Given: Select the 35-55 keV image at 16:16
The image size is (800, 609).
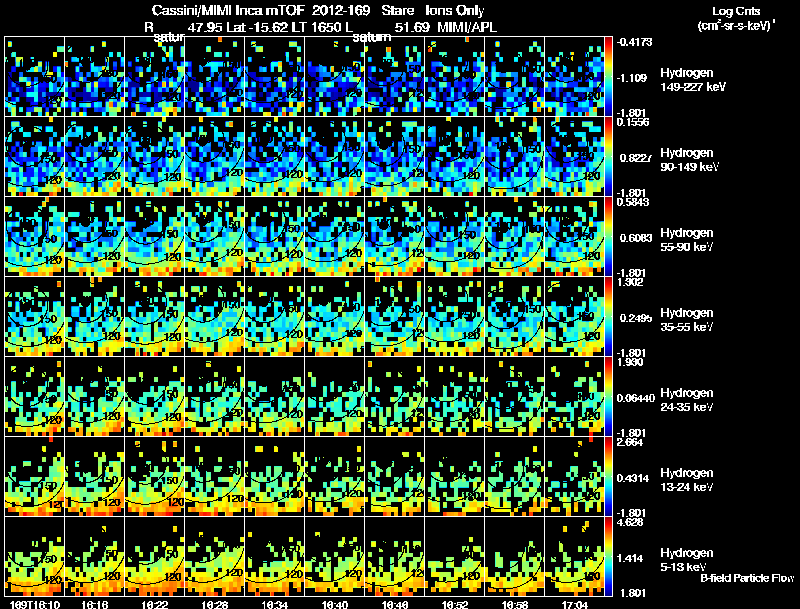Looking at the screenshot, I should tap(94, 316).
